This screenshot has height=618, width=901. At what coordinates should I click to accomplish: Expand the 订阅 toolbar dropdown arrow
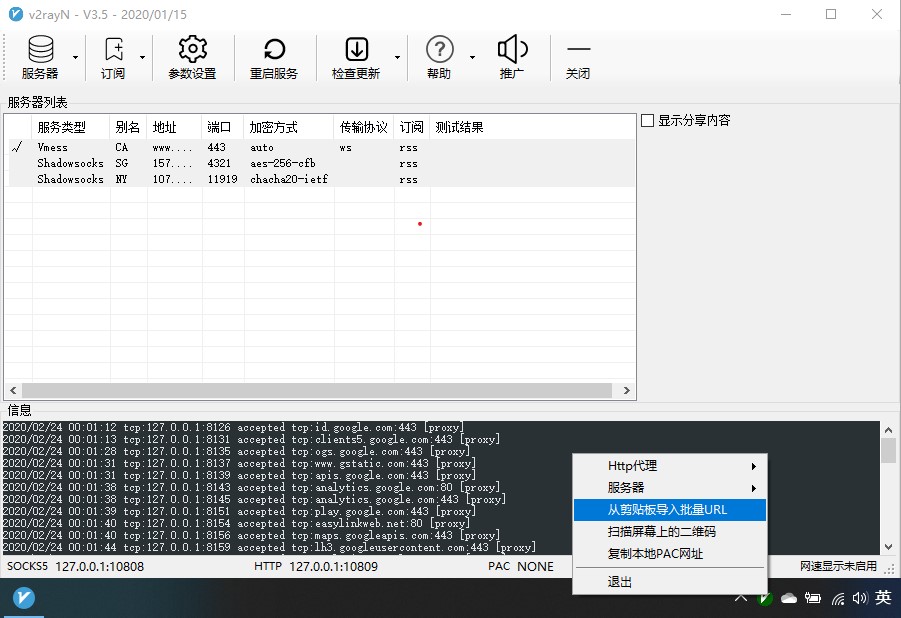pyautogui.click(x=142, y=58)
